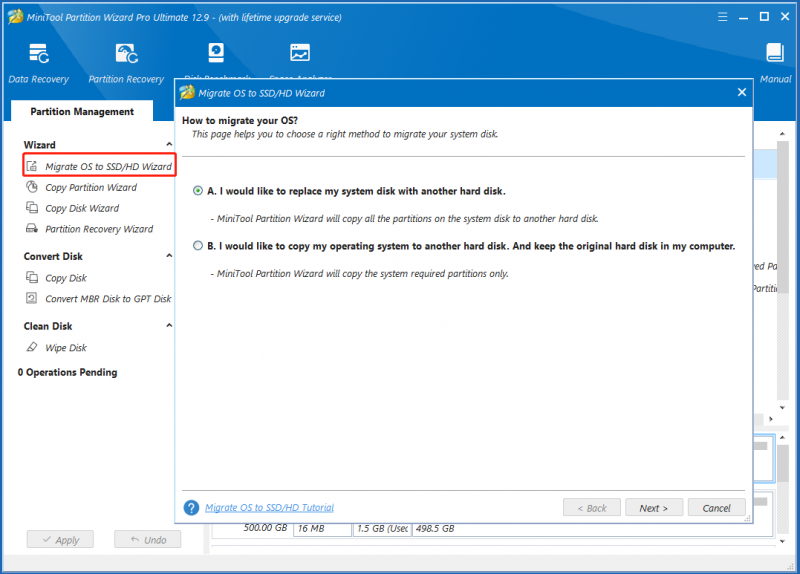Click the Convert MBR to GPT icon
This screenshot has width=800, height=574.
pos(32,298)
